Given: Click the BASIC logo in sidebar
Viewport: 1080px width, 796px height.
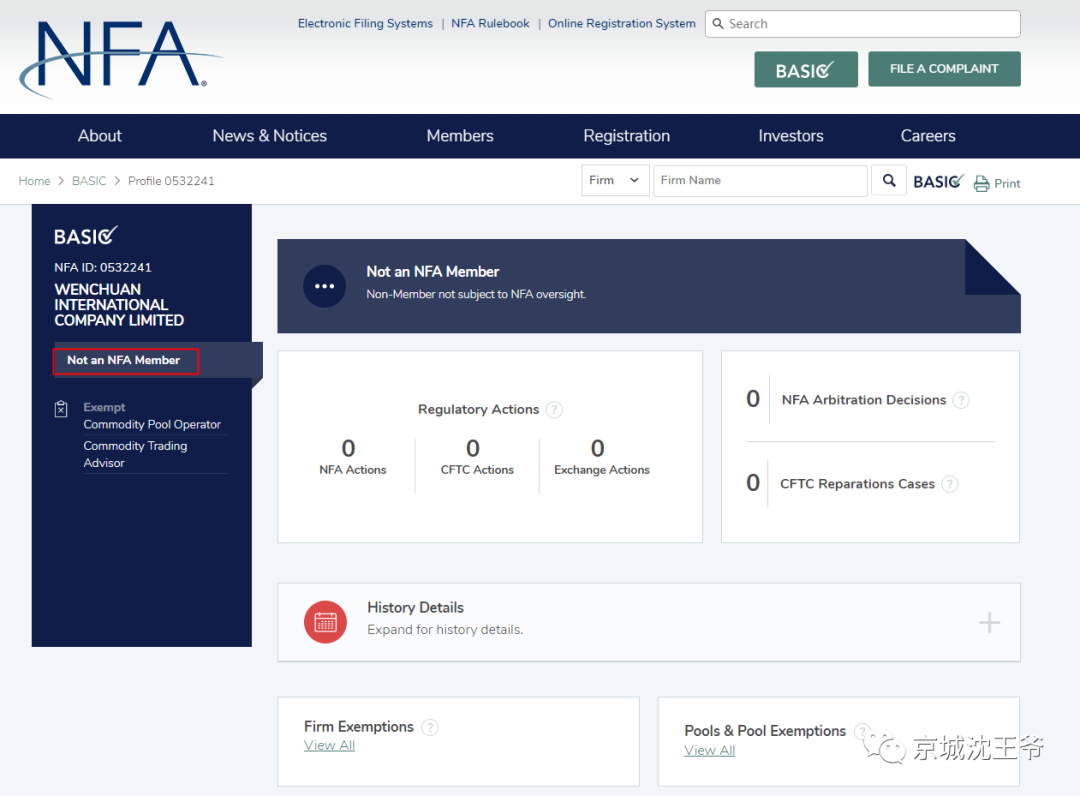Looking at the screenshot, I should click(86, 235).
